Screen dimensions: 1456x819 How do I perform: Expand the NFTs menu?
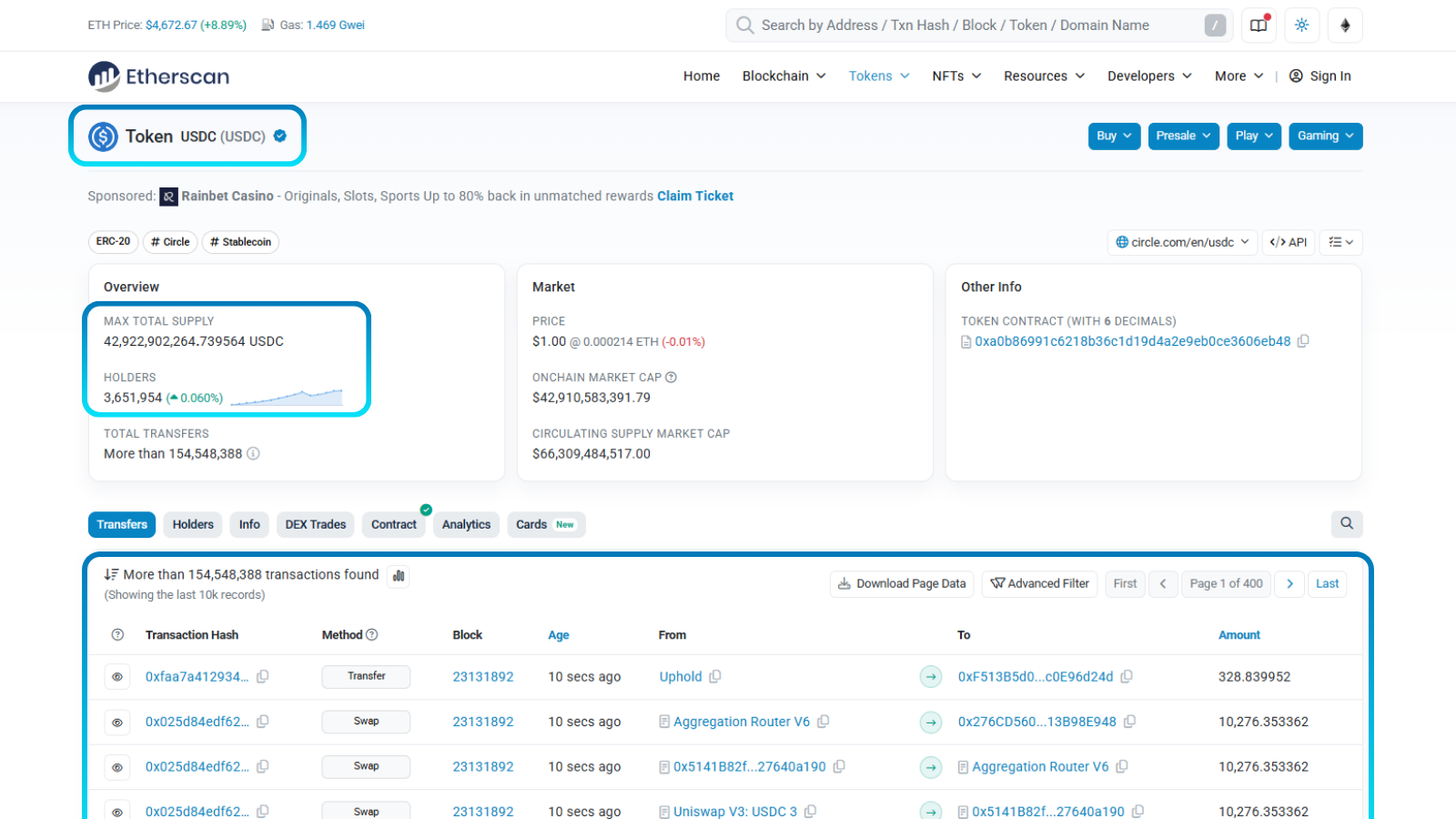pos(956,76)
